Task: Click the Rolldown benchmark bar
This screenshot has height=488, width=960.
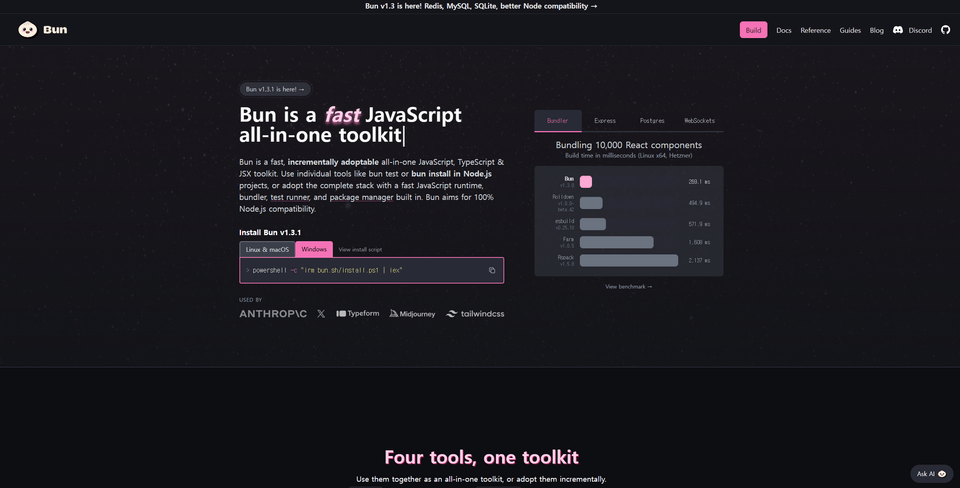Action: [591, 203]
